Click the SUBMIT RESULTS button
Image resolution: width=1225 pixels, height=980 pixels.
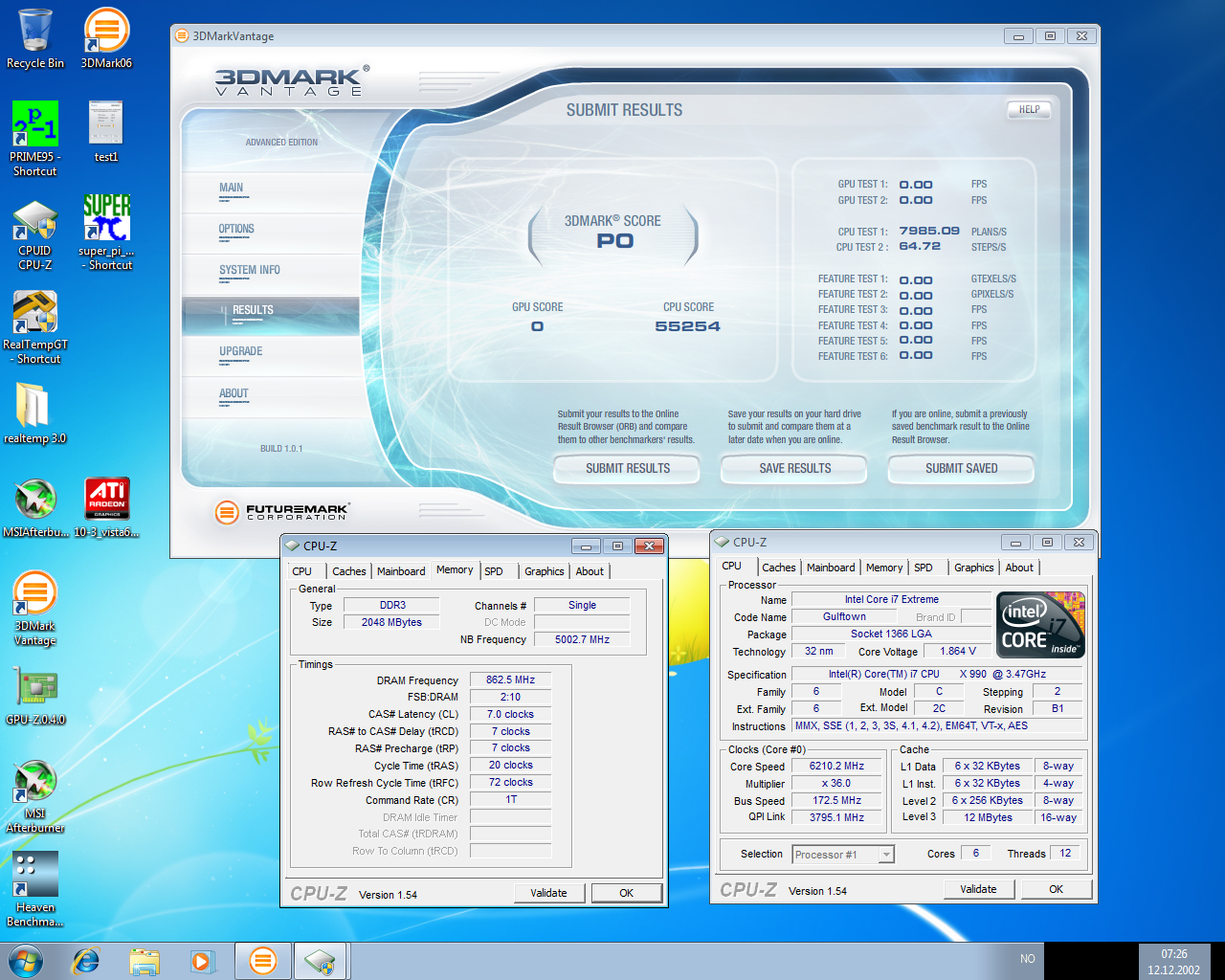[x=628, y=468]
